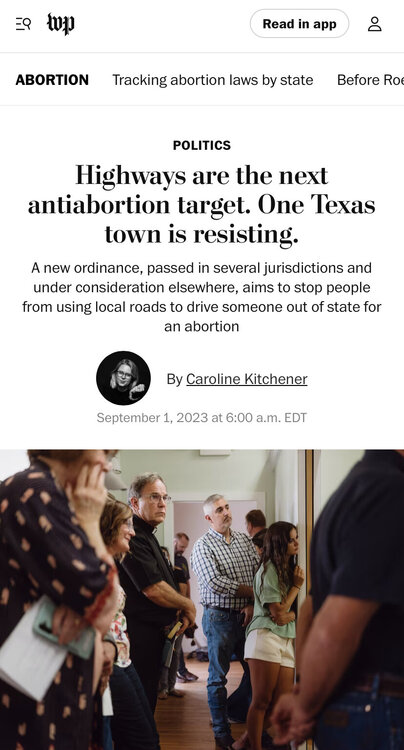
Task: Click the September 1, 2023 timestamp
Action: (x=202, y=418)
